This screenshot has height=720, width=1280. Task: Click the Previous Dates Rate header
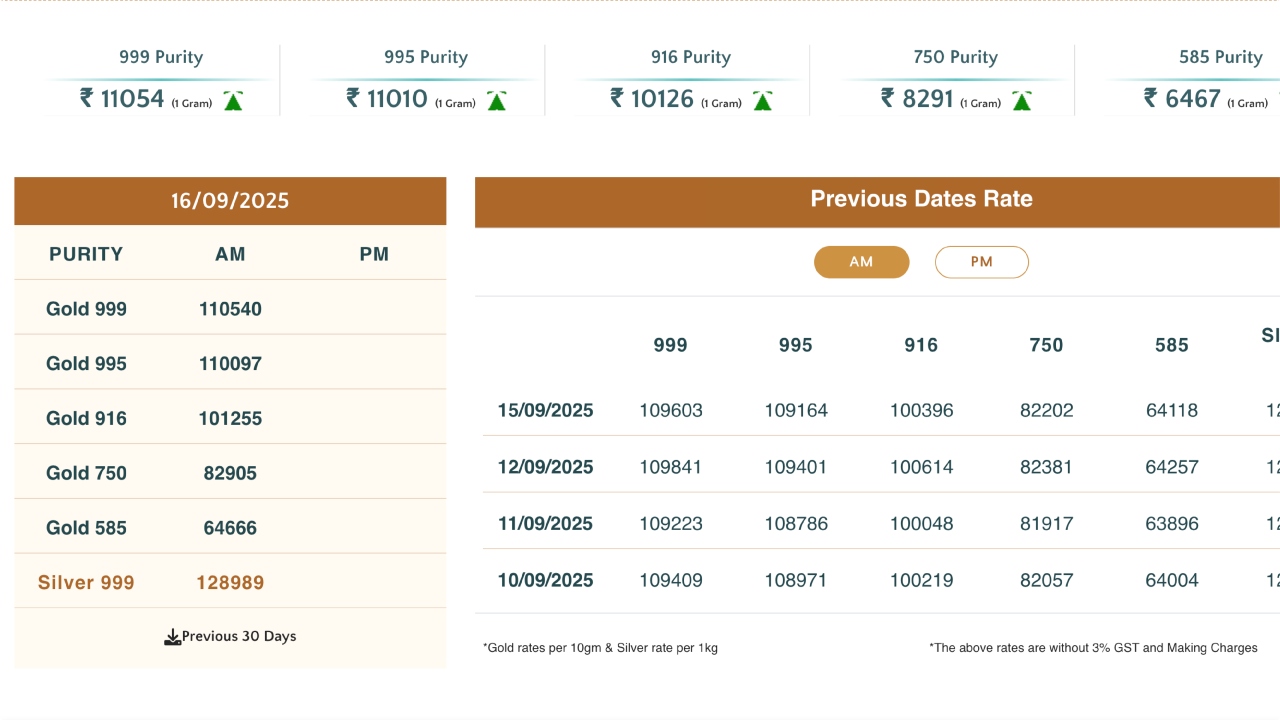pos(921,199)
